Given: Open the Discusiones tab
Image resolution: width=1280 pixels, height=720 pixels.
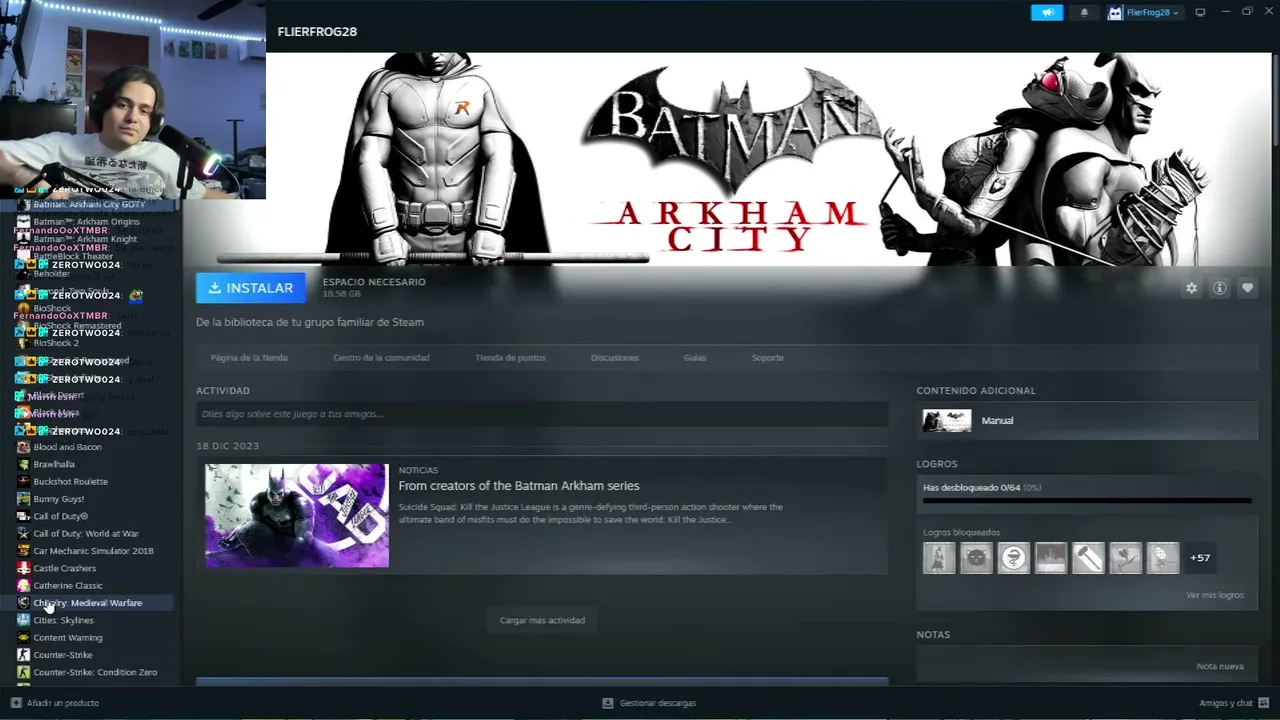Looking at the screenshot, I should (615, 357).
